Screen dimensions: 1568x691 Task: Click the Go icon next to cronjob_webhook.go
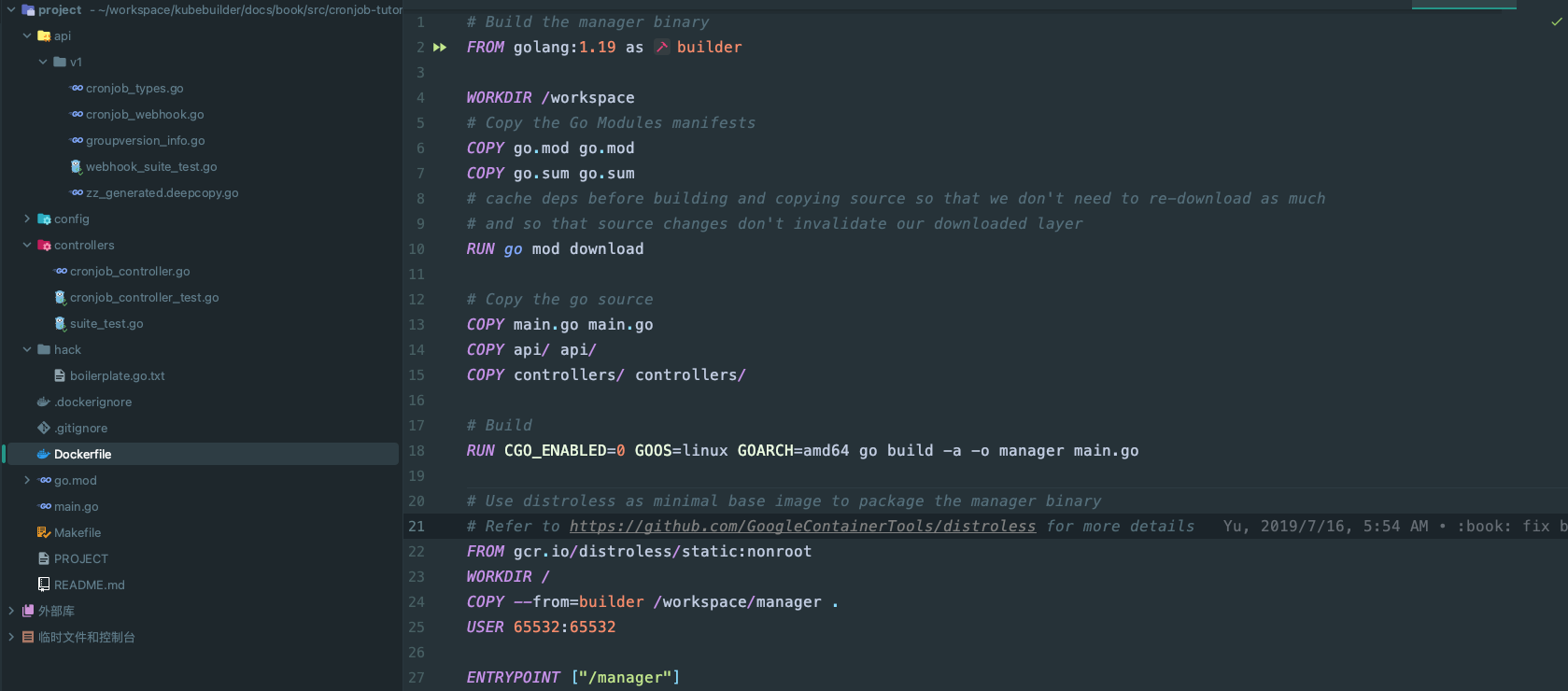pos(77,114)
